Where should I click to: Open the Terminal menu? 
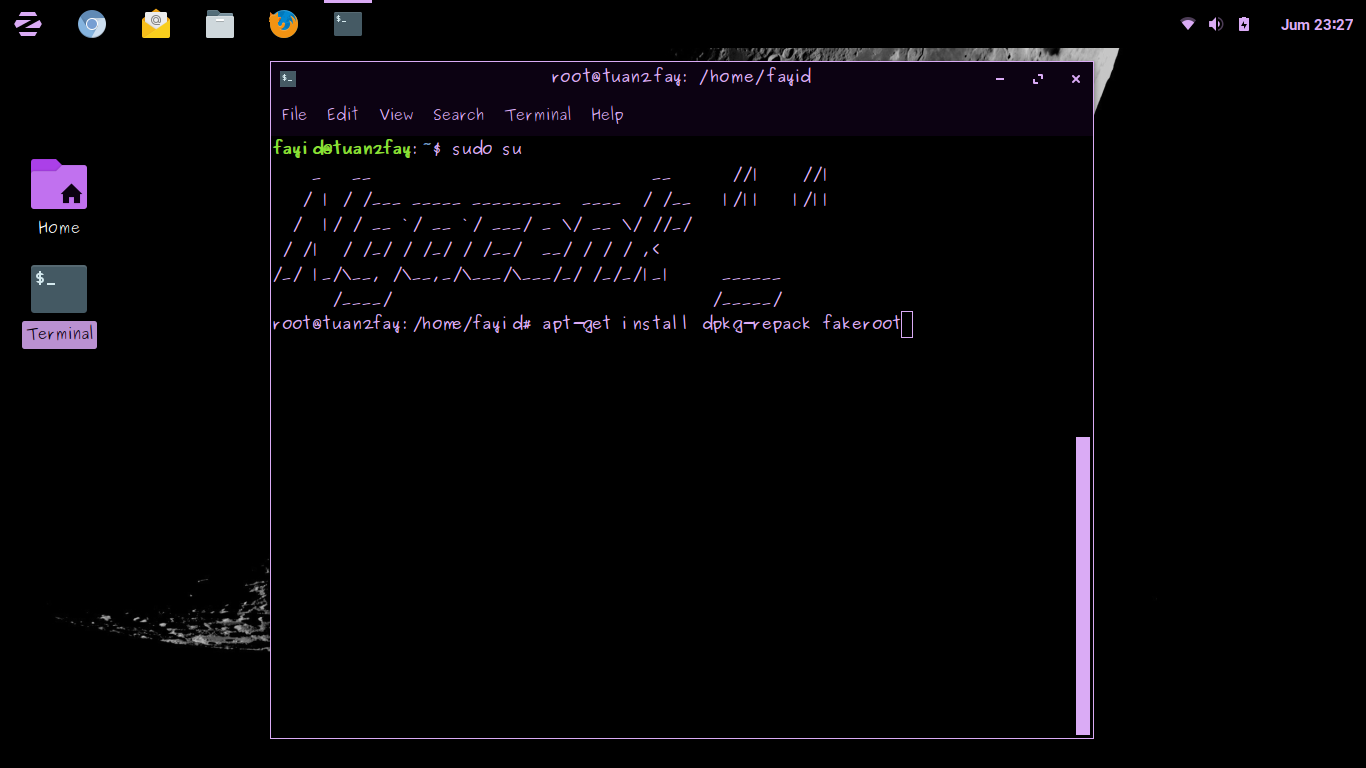pos(538,114)
